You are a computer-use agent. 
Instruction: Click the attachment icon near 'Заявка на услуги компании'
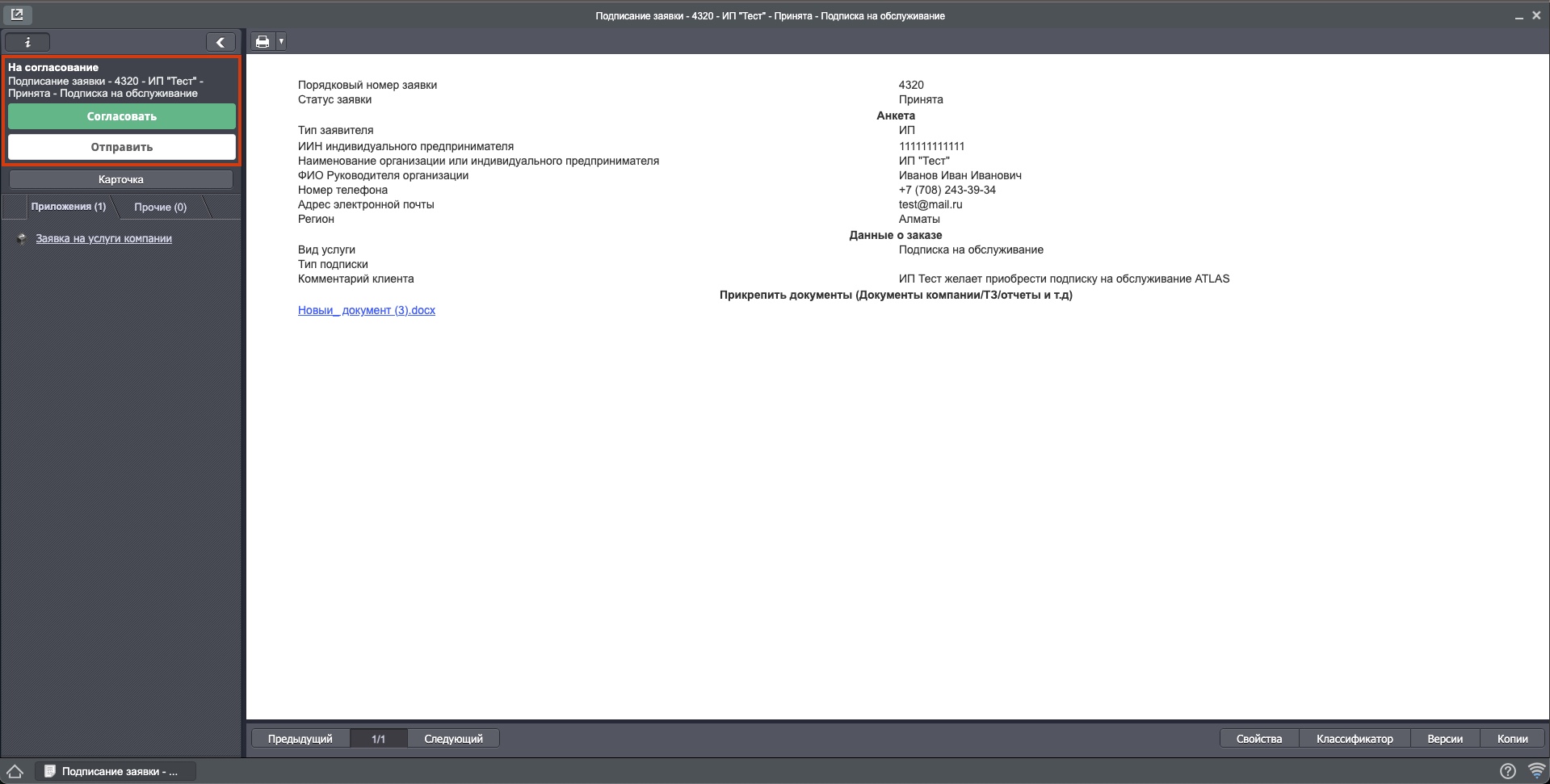click(x=22, y=238)
